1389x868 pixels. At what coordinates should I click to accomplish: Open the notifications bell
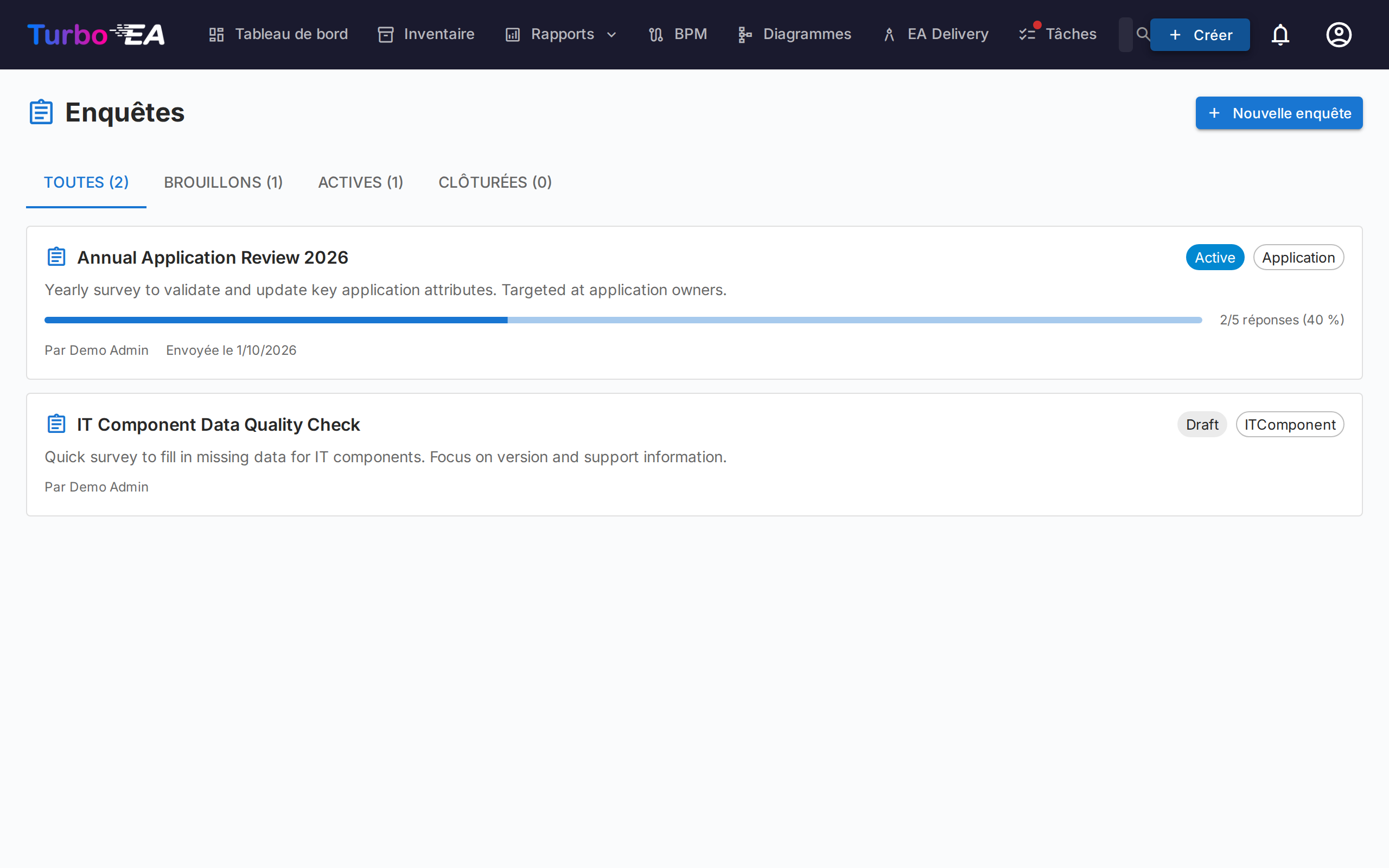pyautogui.click(x=1280, y=34)
